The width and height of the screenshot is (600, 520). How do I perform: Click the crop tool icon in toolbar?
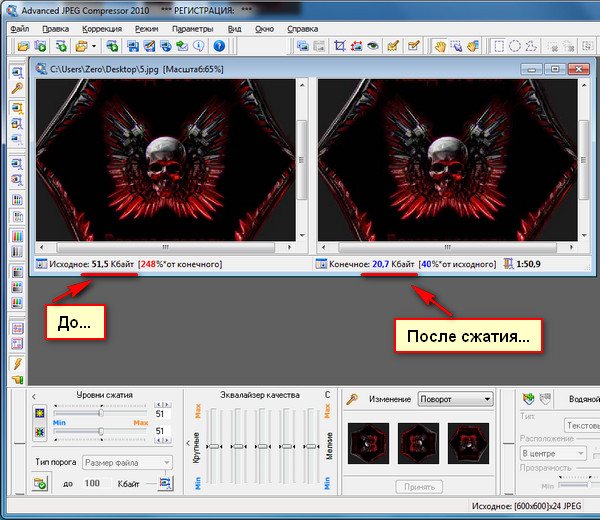pos(341,46)
